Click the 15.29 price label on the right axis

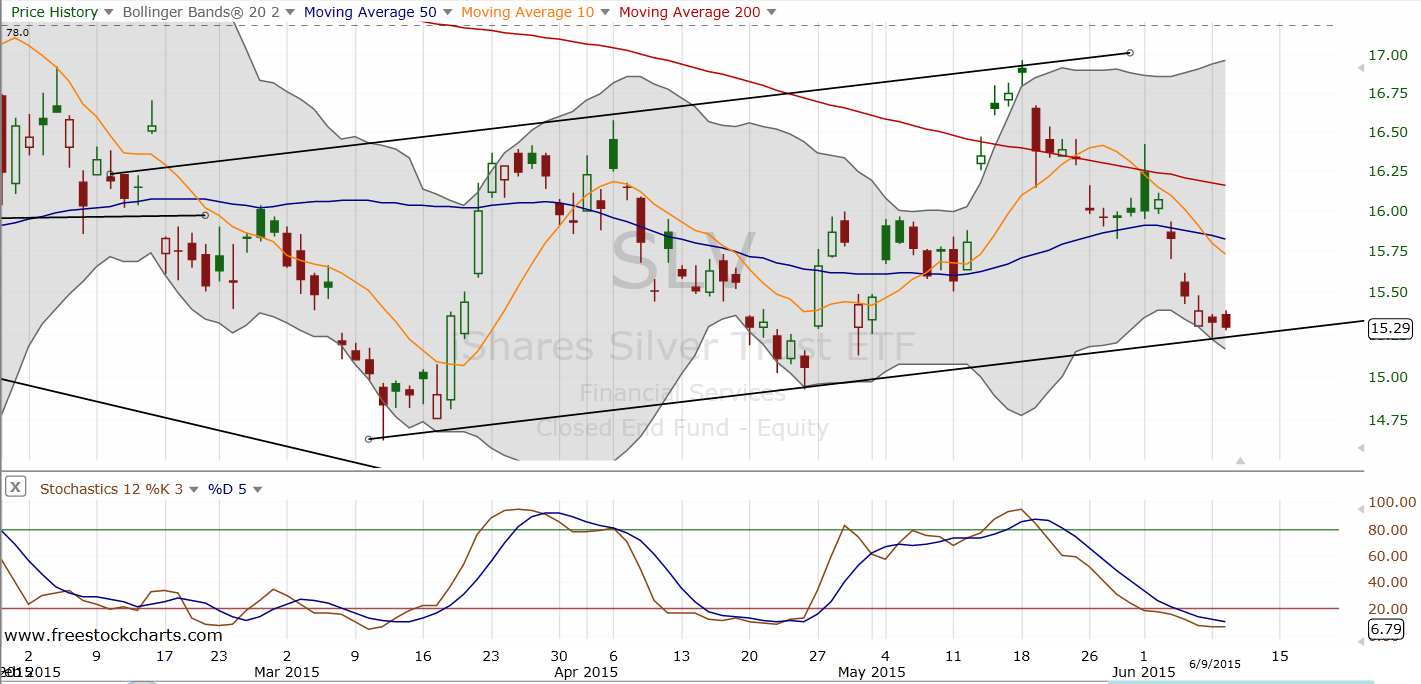click(x=1389, y=329)
